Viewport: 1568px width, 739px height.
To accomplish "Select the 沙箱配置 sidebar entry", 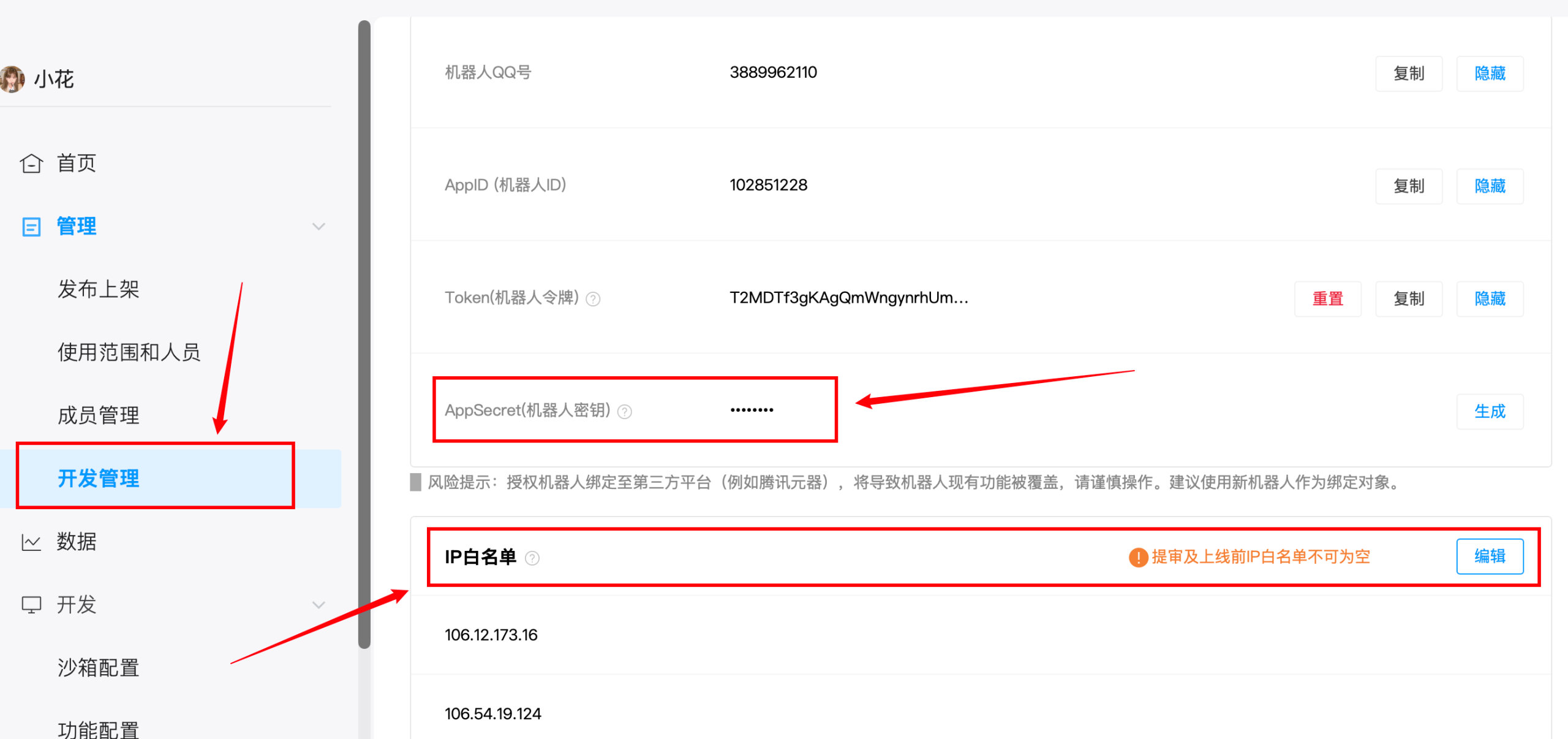I will (99, 667).
